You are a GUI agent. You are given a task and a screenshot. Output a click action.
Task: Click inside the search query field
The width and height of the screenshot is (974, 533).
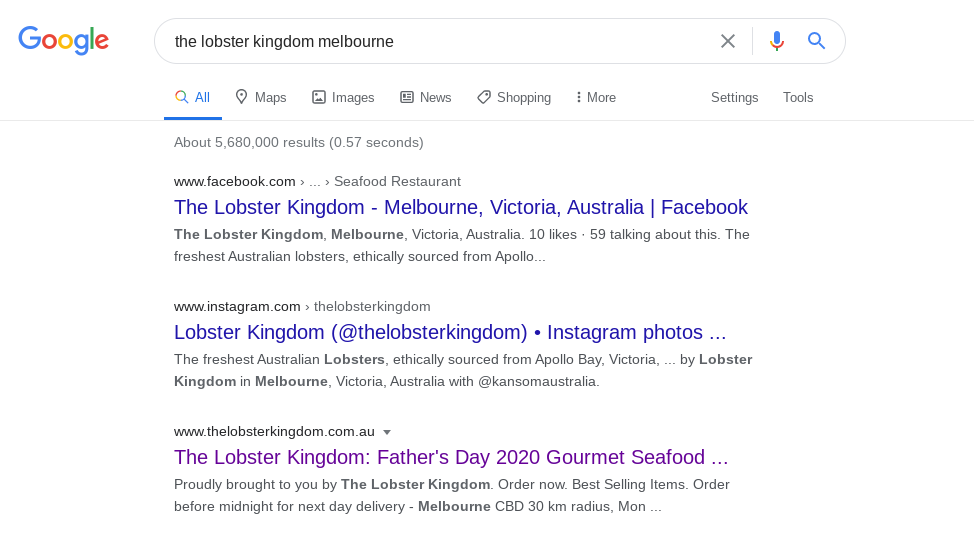(x=440, y=41)
